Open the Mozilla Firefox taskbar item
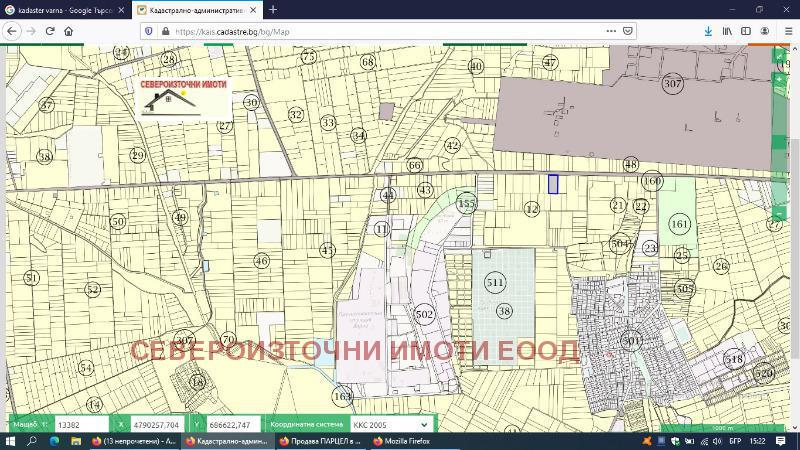Screen dimensions: 800x450 click(400, 441)
